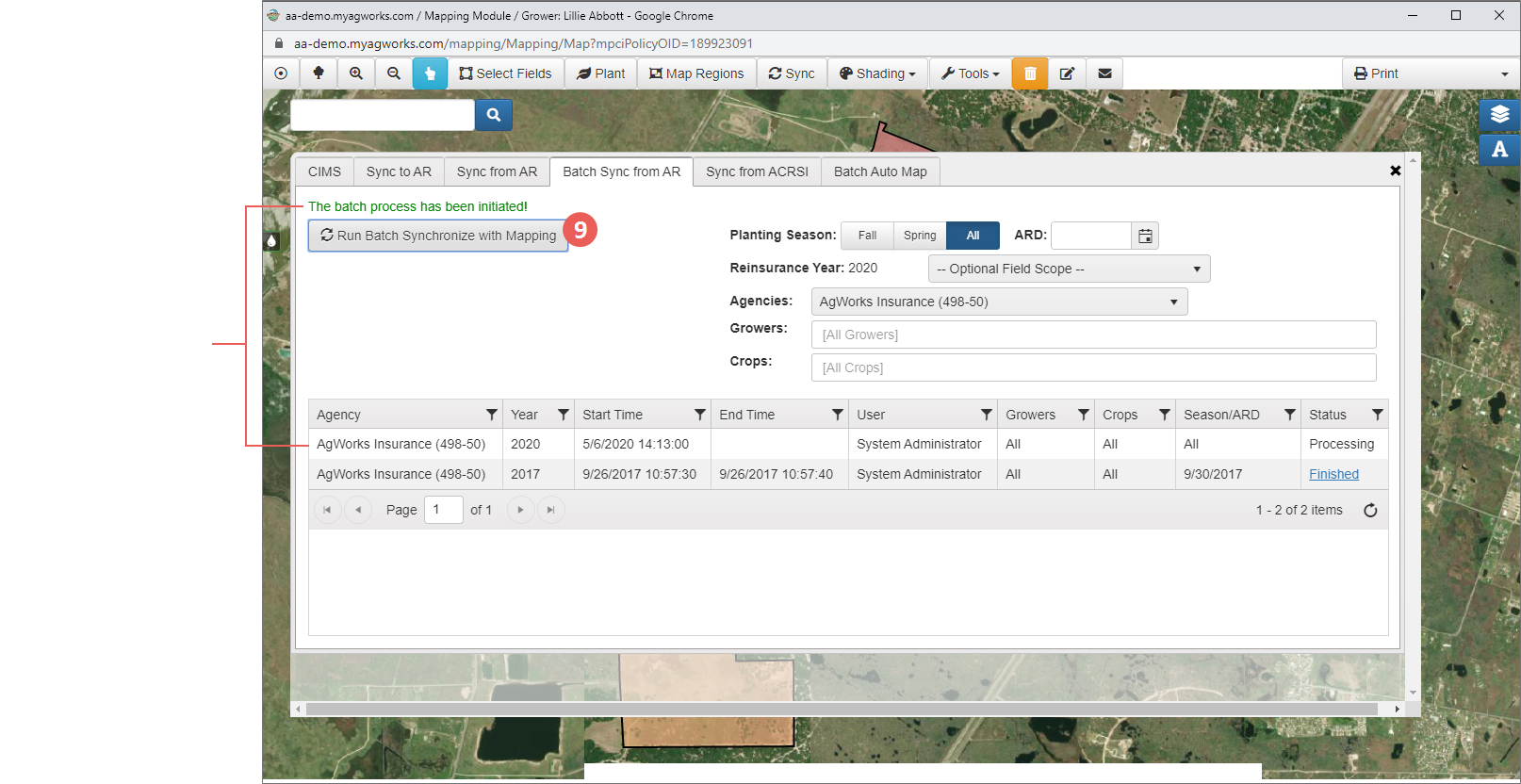Click the horizontal scrollbar below the dialog
Screen dimensions: 1521x784
click(842, 709)
